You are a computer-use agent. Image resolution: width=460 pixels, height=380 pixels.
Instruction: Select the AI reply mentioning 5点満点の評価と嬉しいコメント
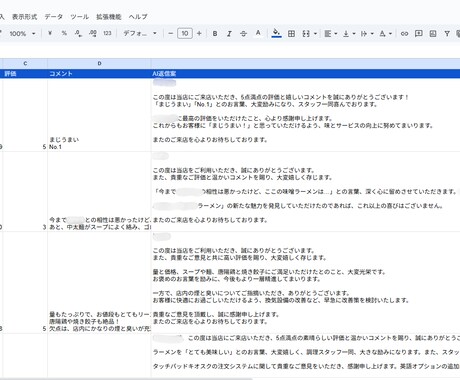pos(306,115)
